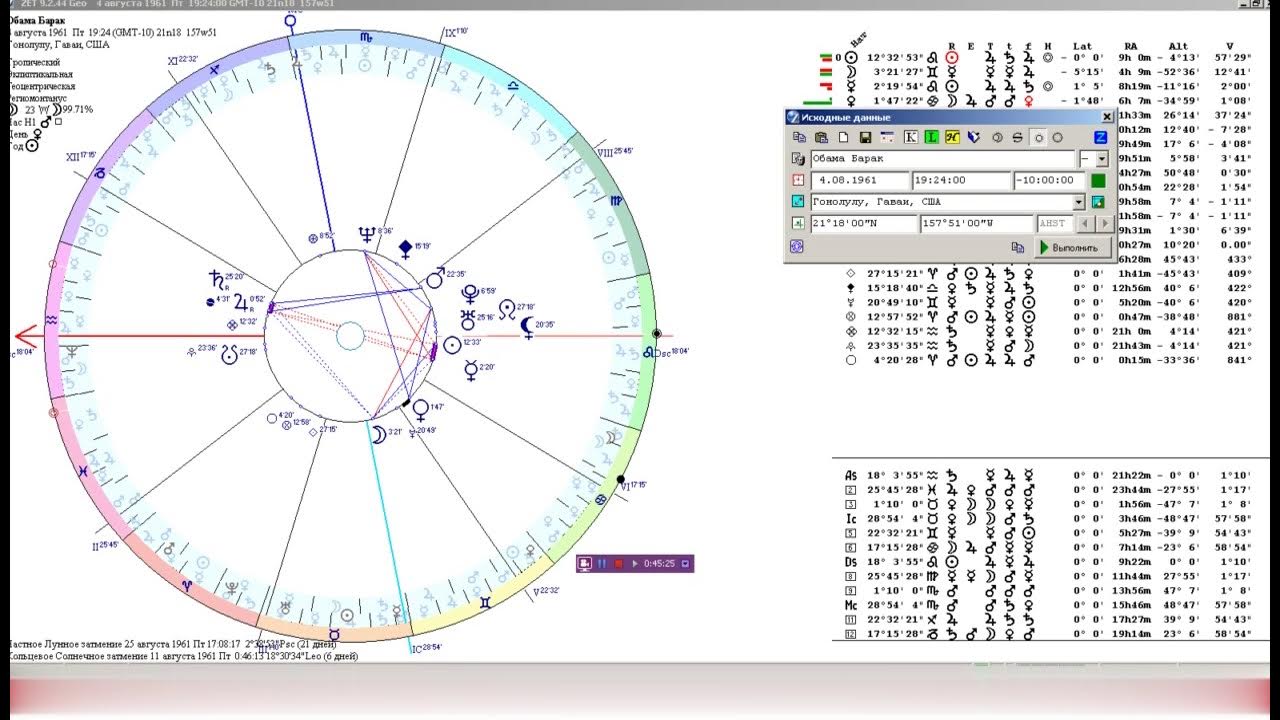Open the blue book icon in dialog toolbar
This screenshot has height=720, width=1280.
tap(974, 138)
